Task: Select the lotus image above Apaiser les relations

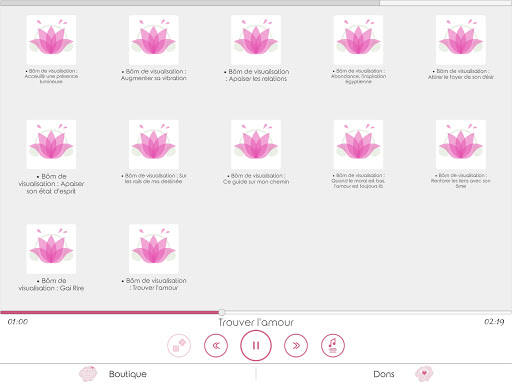Action: tap(256, 40)
